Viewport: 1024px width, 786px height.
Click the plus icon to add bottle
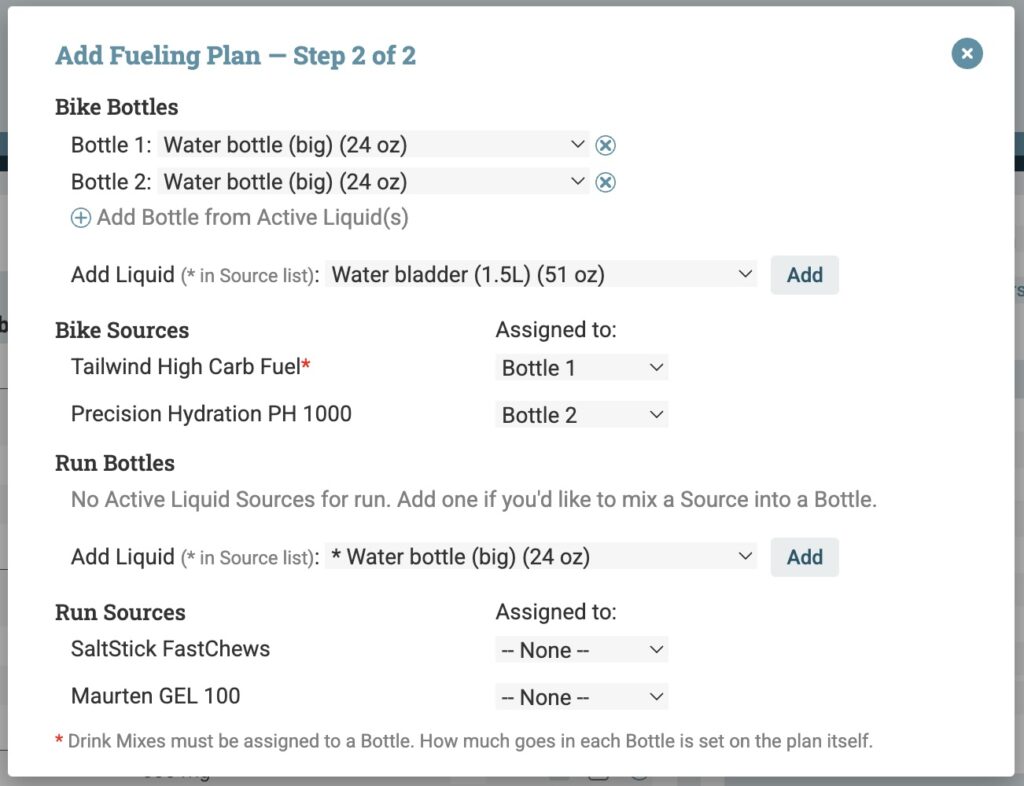point(81,217)
